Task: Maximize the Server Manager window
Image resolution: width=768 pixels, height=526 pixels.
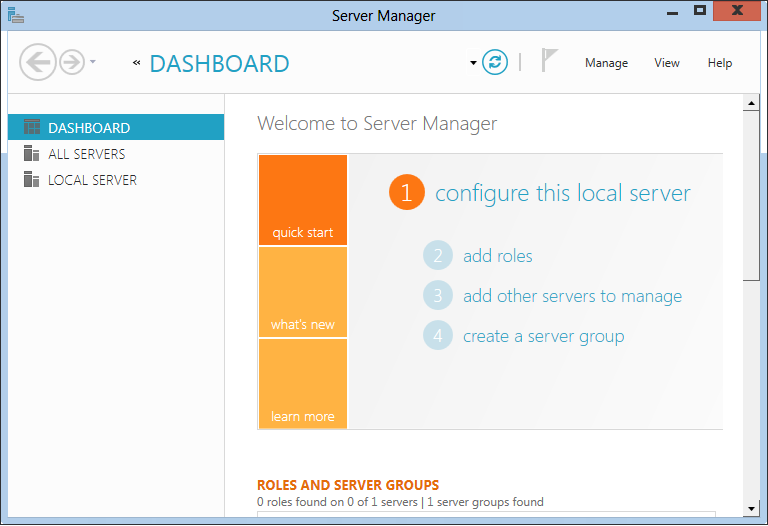Action: [x=699, y=11]
